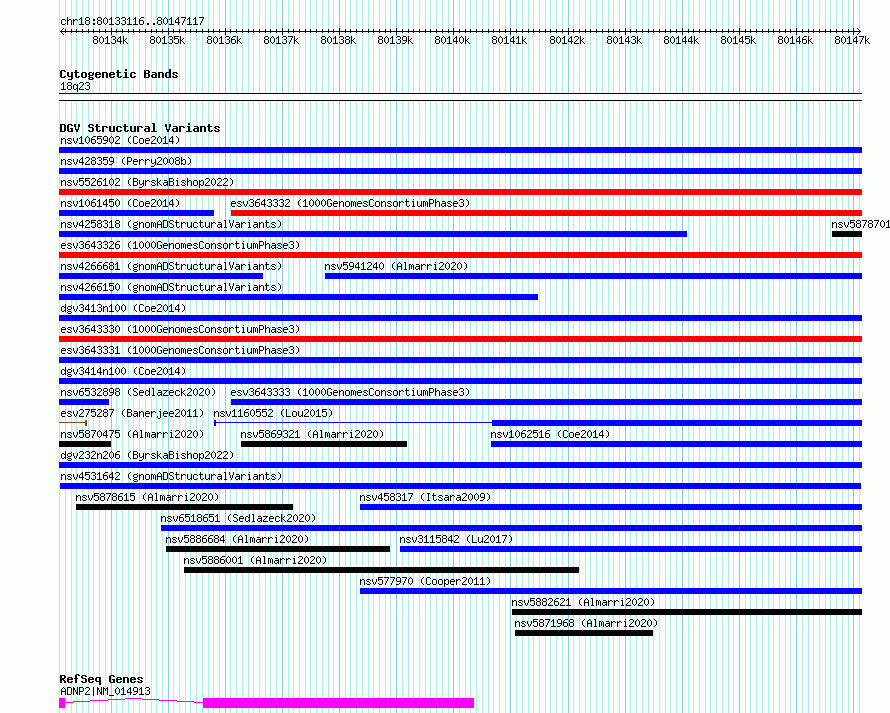This screenshot has width=890, height=713.
Task: Click the ADNP2|NM_014913 gene label
Action: pos(105,691)
